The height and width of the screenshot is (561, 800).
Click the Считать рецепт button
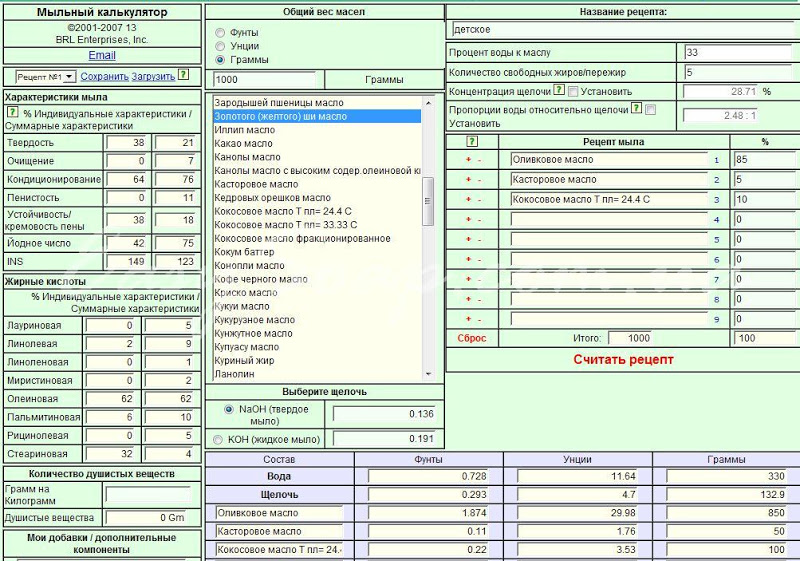pyautogui.click(x=623, y=360)
